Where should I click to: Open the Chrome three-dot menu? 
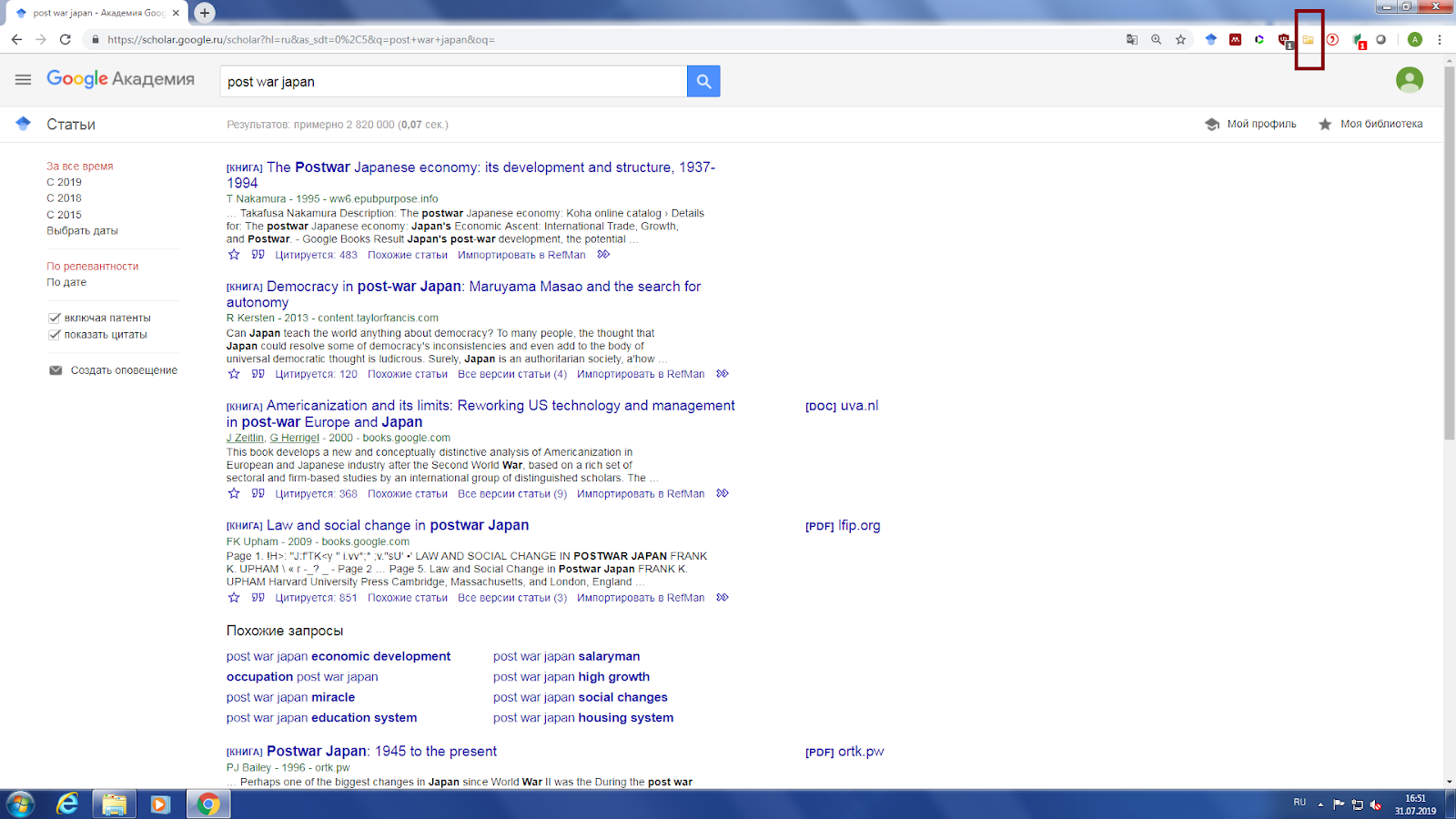pos(1440,39)
